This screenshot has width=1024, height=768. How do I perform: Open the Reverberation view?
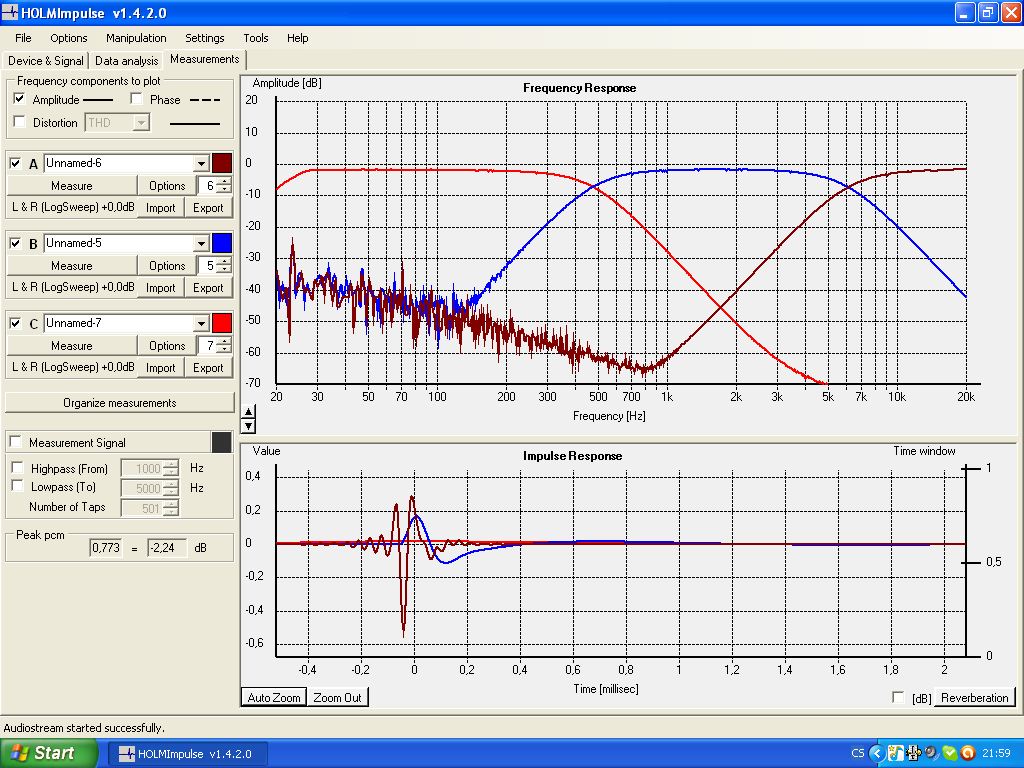coord(974,697)
